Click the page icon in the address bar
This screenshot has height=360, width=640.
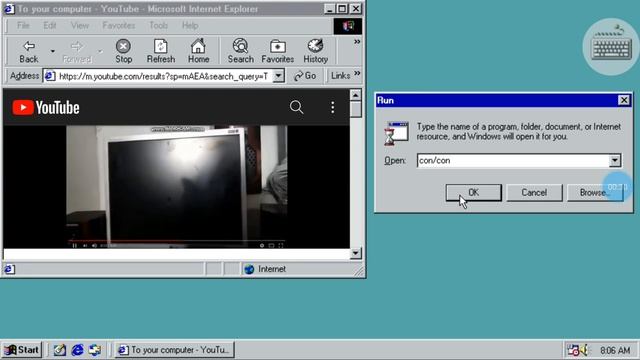[x=50, y=76]
